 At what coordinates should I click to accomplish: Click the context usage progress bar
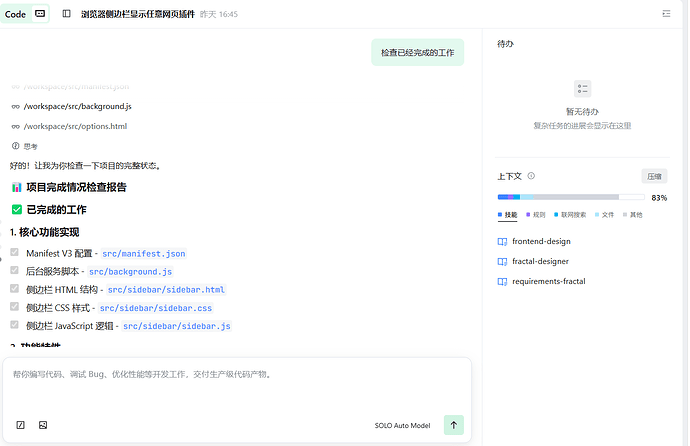pos(571,197)
